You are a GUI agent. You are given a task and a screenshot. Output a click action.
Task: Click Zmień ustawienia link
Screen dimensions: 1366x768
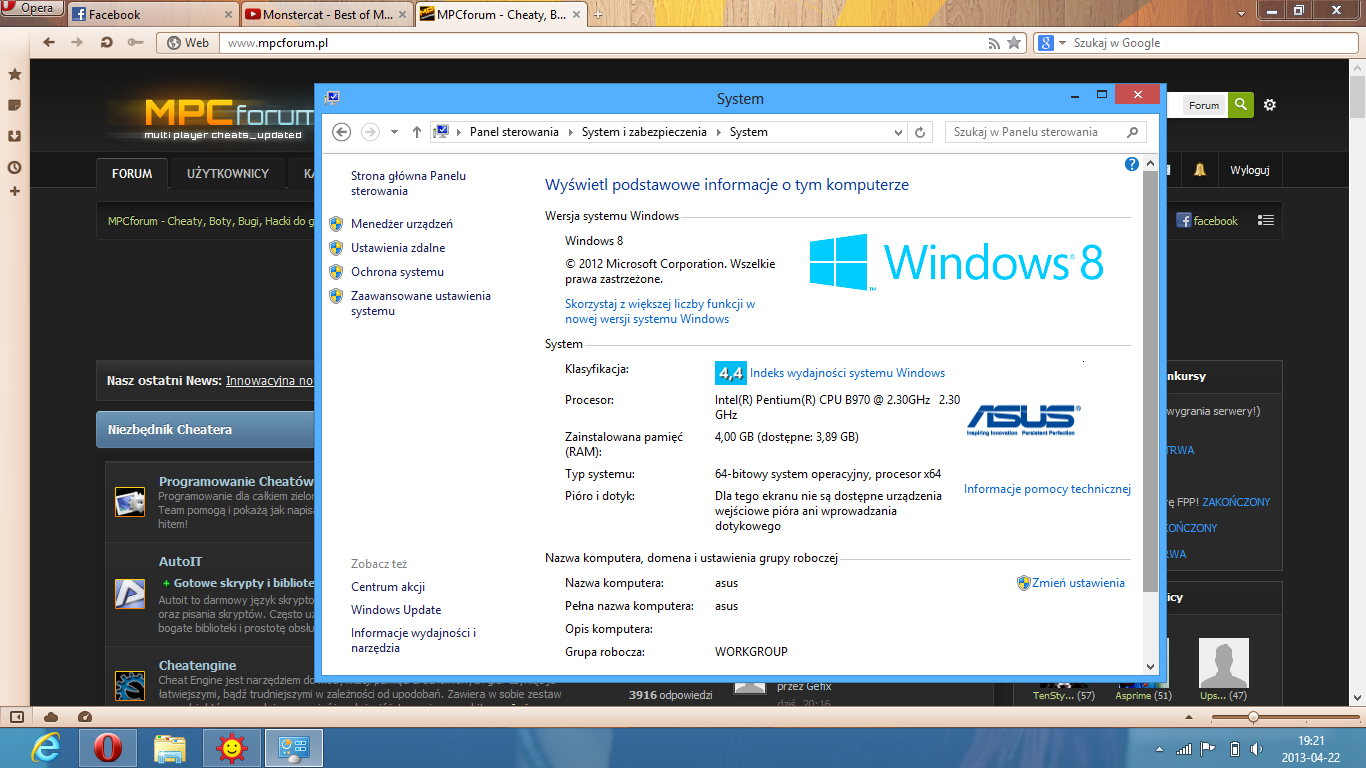pos(1078,583)
